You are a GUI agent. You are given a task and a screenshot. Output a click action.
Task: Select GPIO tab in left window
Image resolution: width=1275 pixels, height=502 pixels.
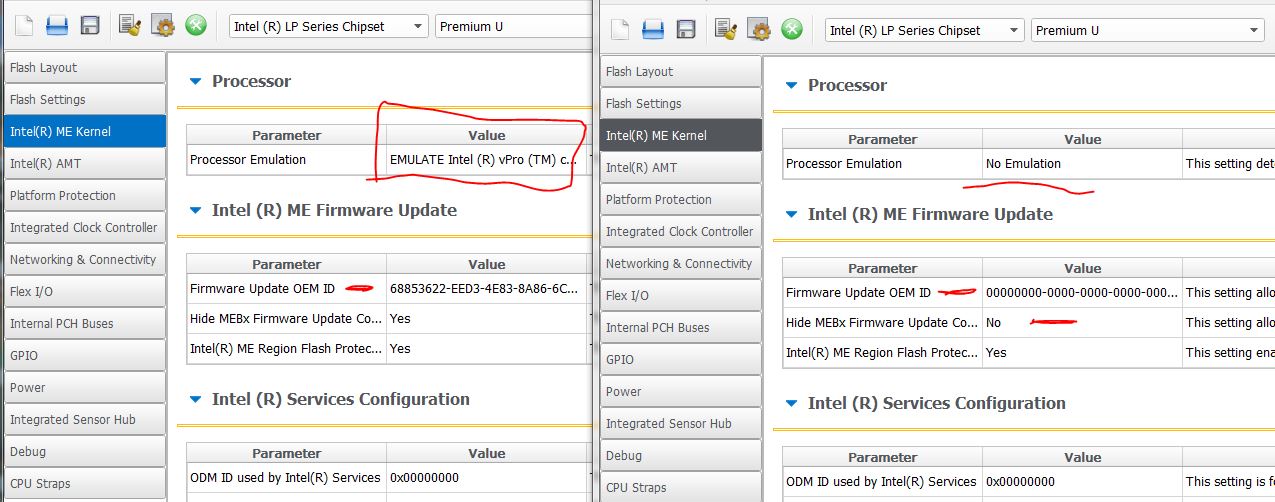pos(84,356)
